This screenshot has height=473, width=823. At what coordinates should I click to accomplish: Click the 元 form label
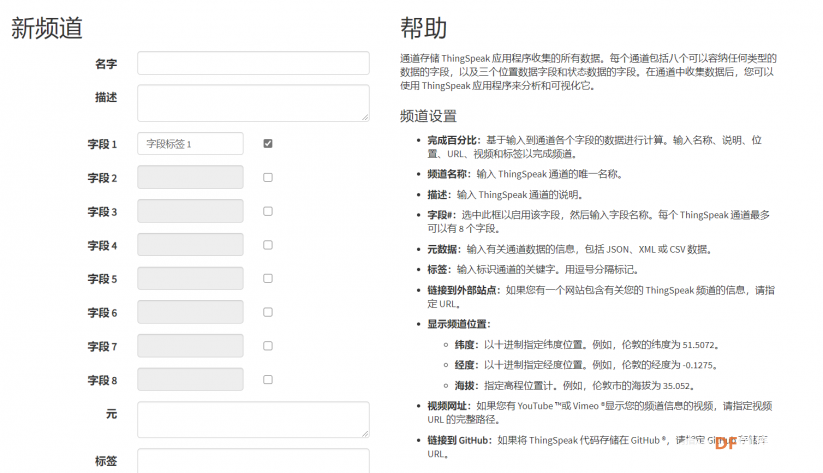[x=111, y=414]
